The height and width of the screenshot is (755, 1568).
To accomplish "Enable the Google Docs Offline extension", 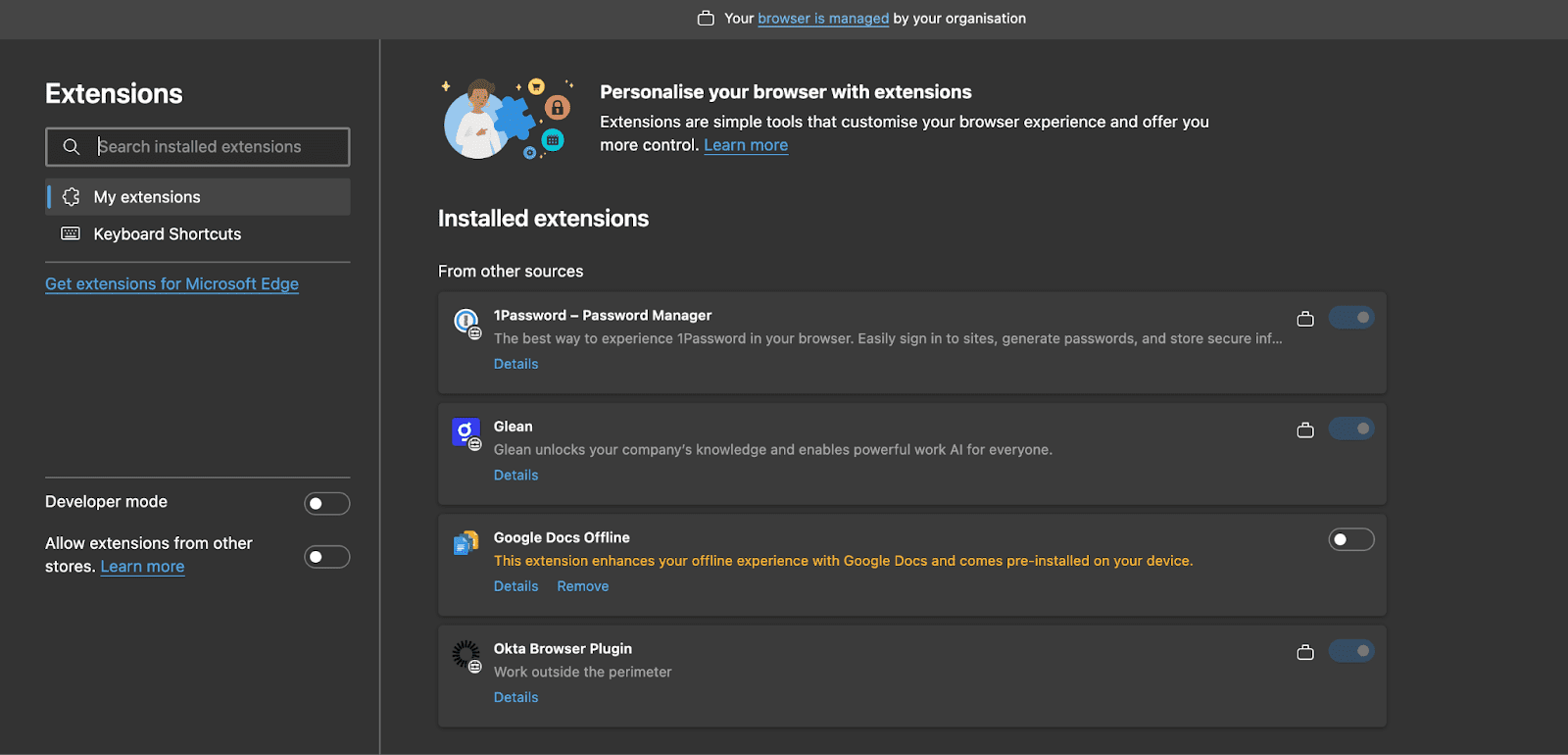I will 1350,539.
